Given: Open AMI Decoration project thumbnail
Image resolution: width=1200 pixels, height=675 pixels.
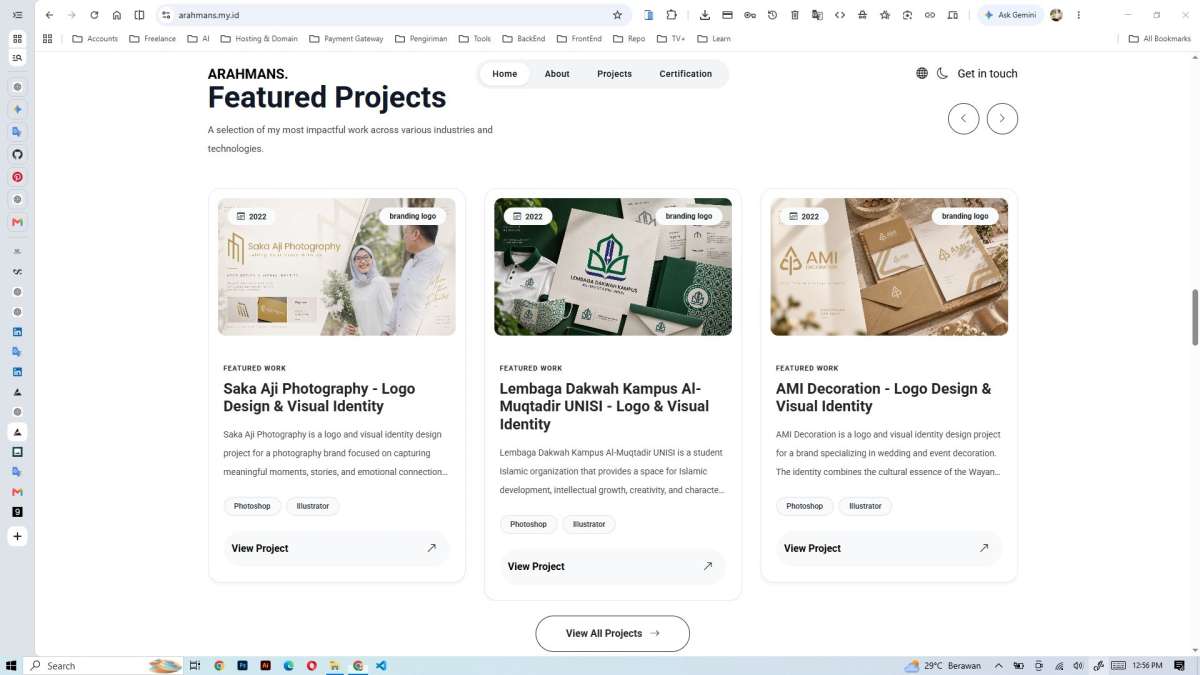Looking at the screenshot, I should [x=888, y=266].
